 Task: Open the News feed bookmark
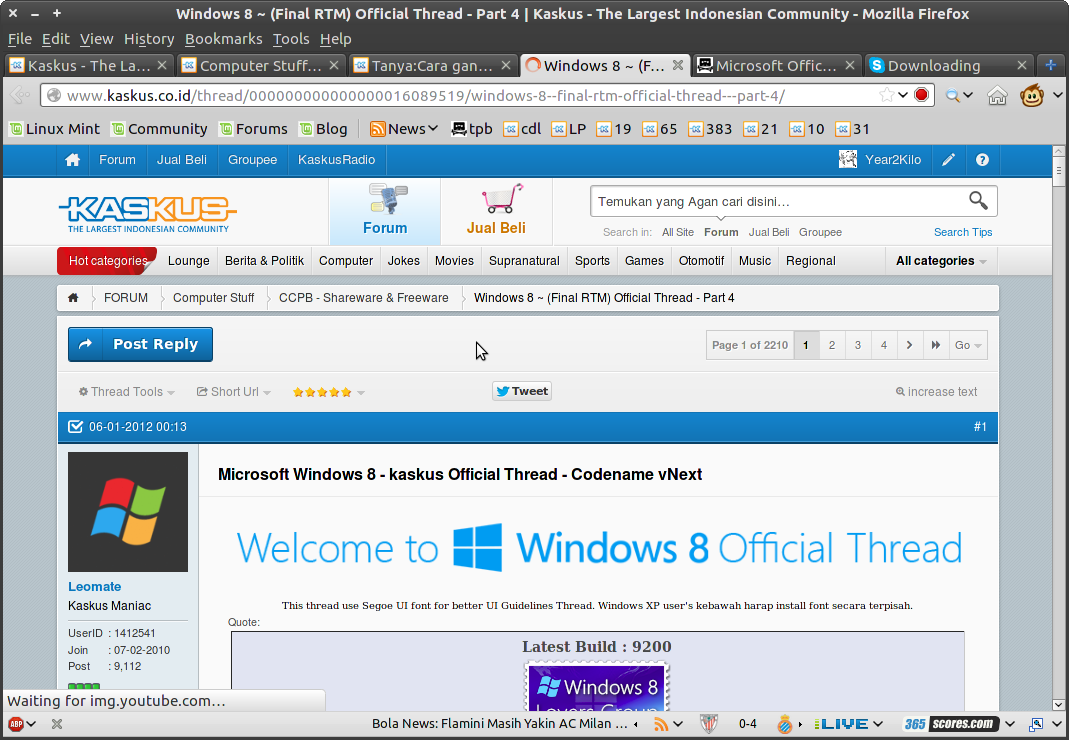403,129
